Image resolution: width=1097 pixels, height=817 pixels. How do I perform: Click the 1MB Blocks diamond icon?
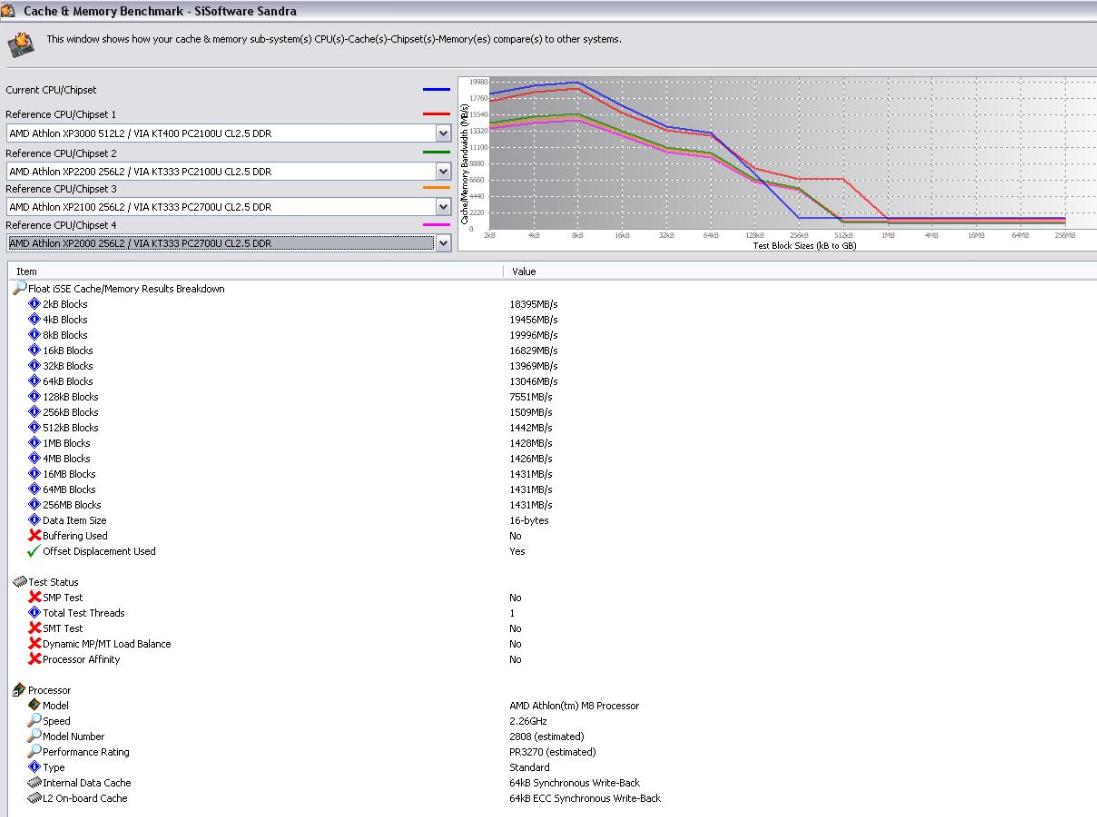tap(34, 442)
